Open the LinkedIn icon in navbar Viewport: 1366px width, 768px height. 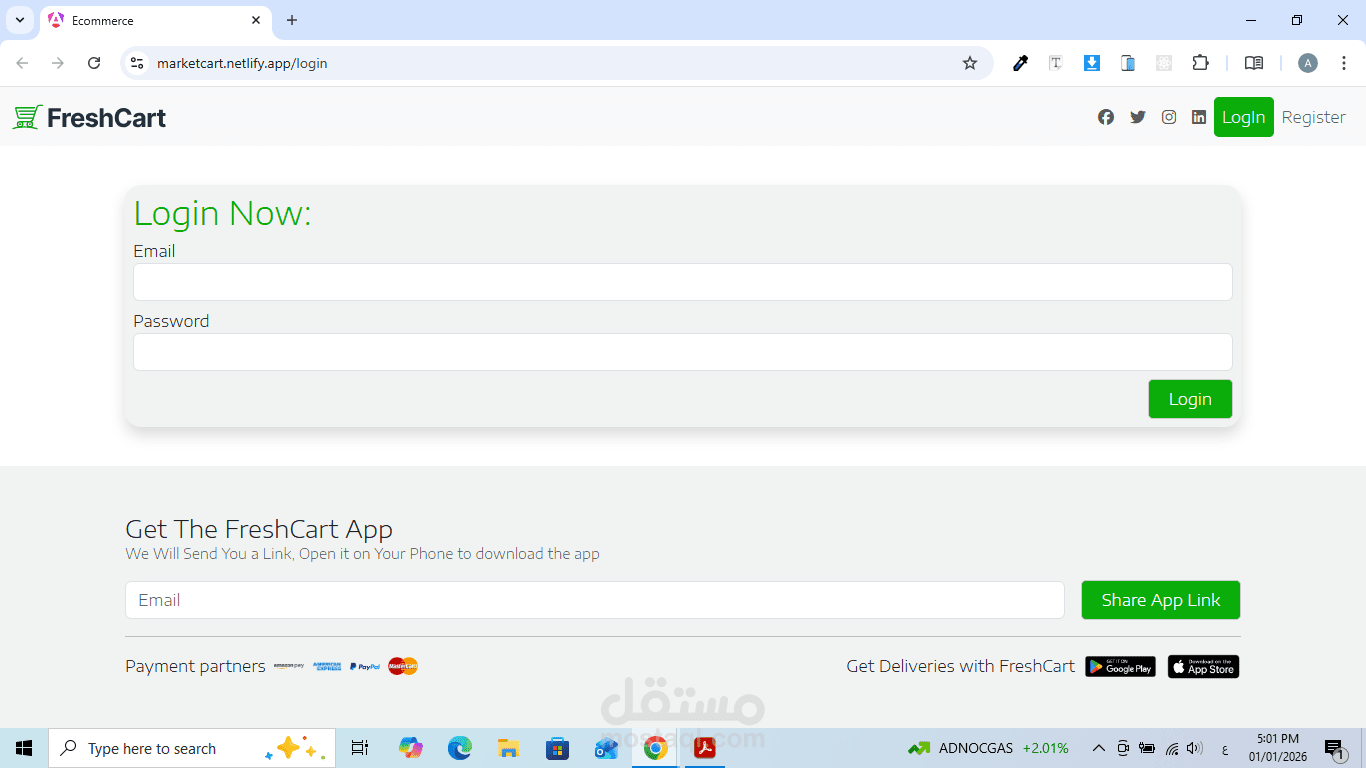(1199, 117)
